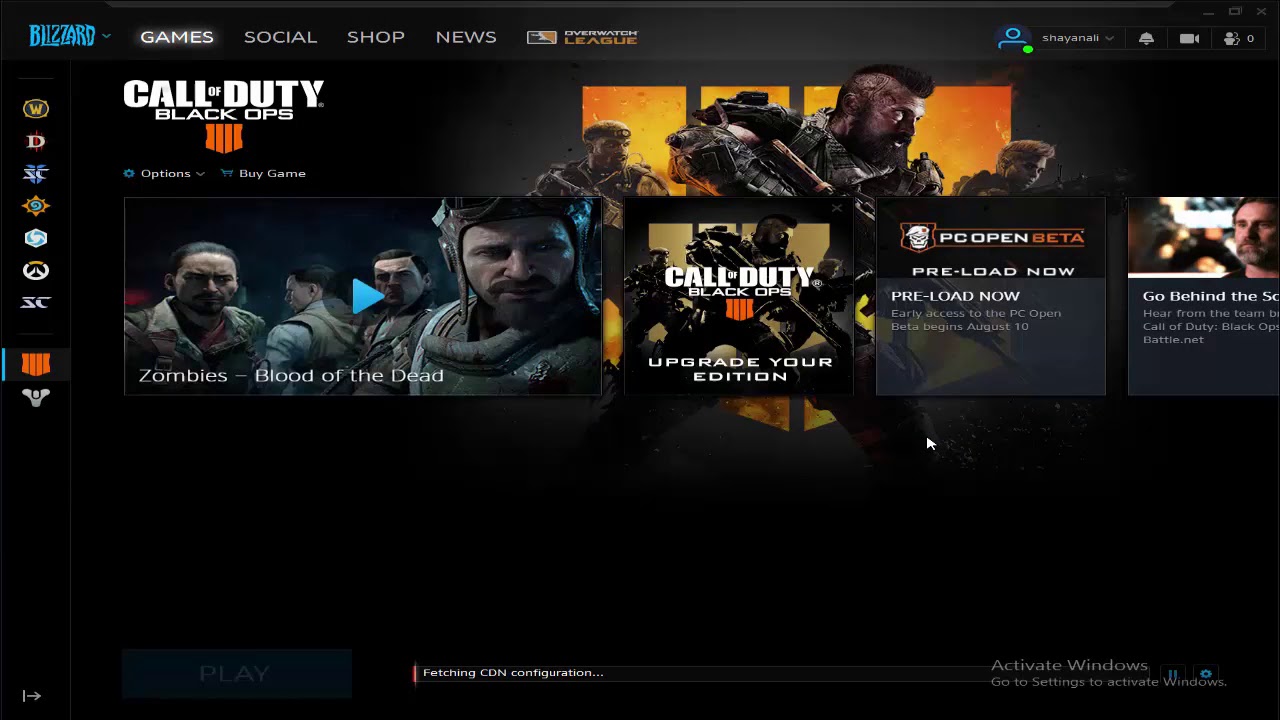Image resolution: width=1280 pixels, height=720 pixels.
Task: Open the SHOP tab
Action: [x=376, y=37]
